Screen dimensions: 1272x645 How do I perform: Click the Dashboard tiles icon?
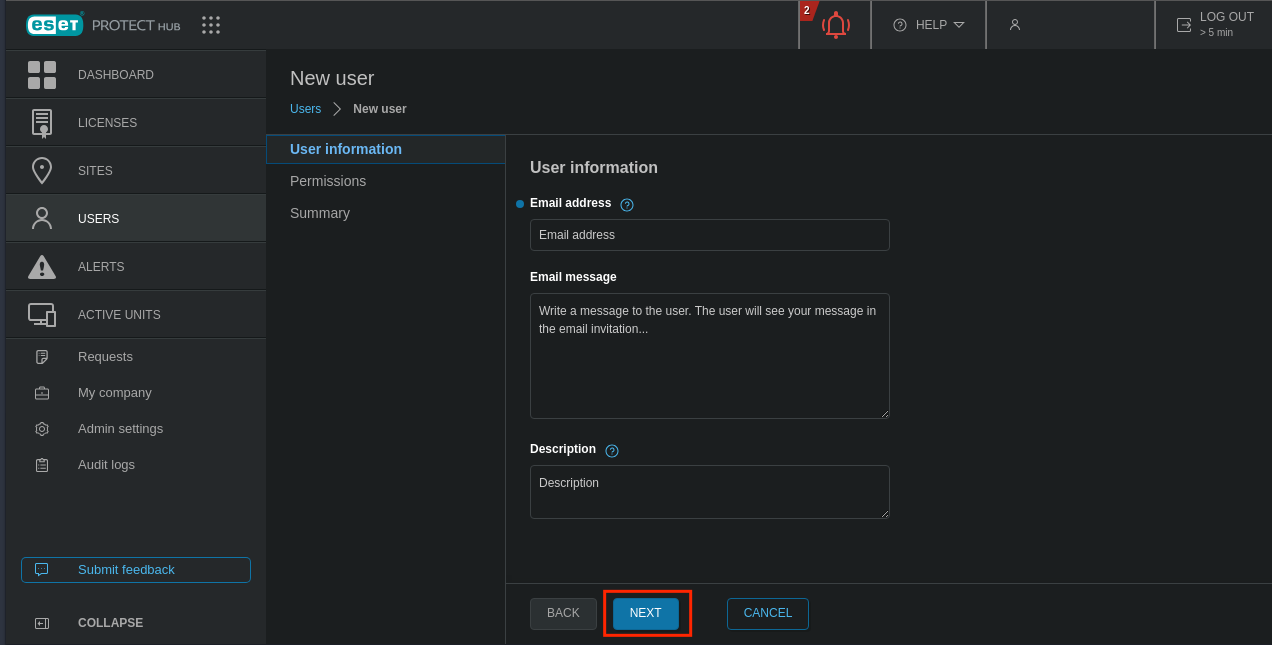[x=42, y=75]
